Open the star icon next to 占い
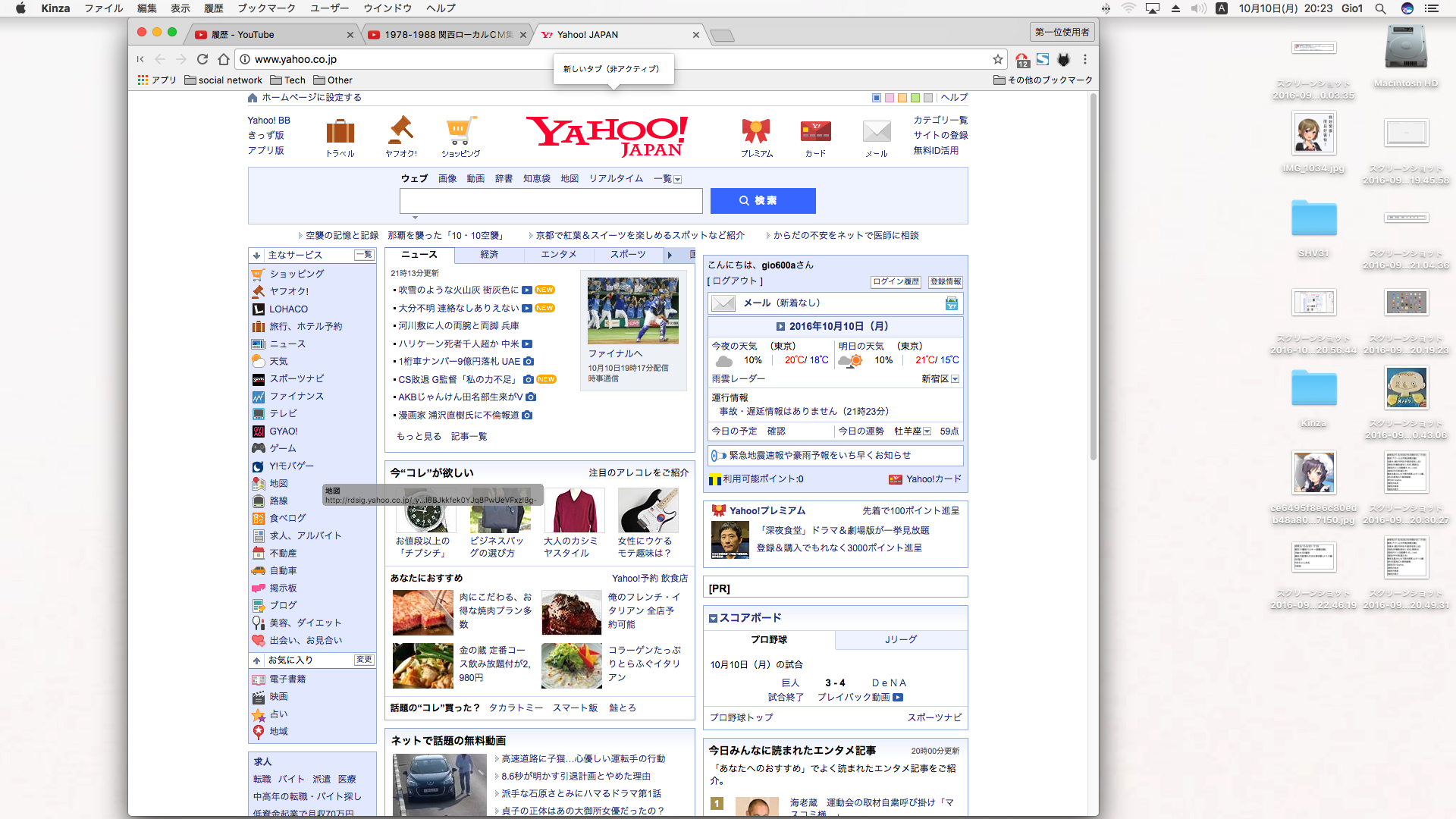Viewport: 1456px width, 819px height. pyautogui.click(x=259, y=714)
